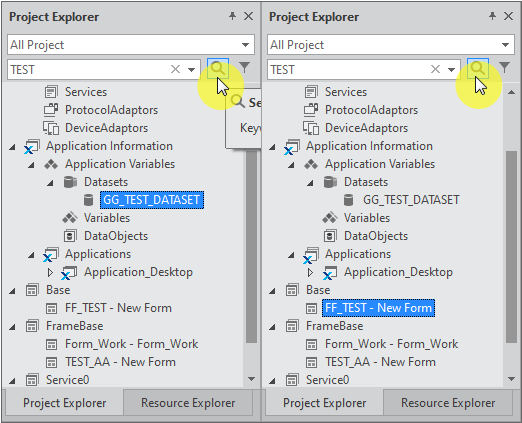Screen dimensions: 522x423
Task: Click the search magnifier icon in left panel
Action: [x=218, y=68]
